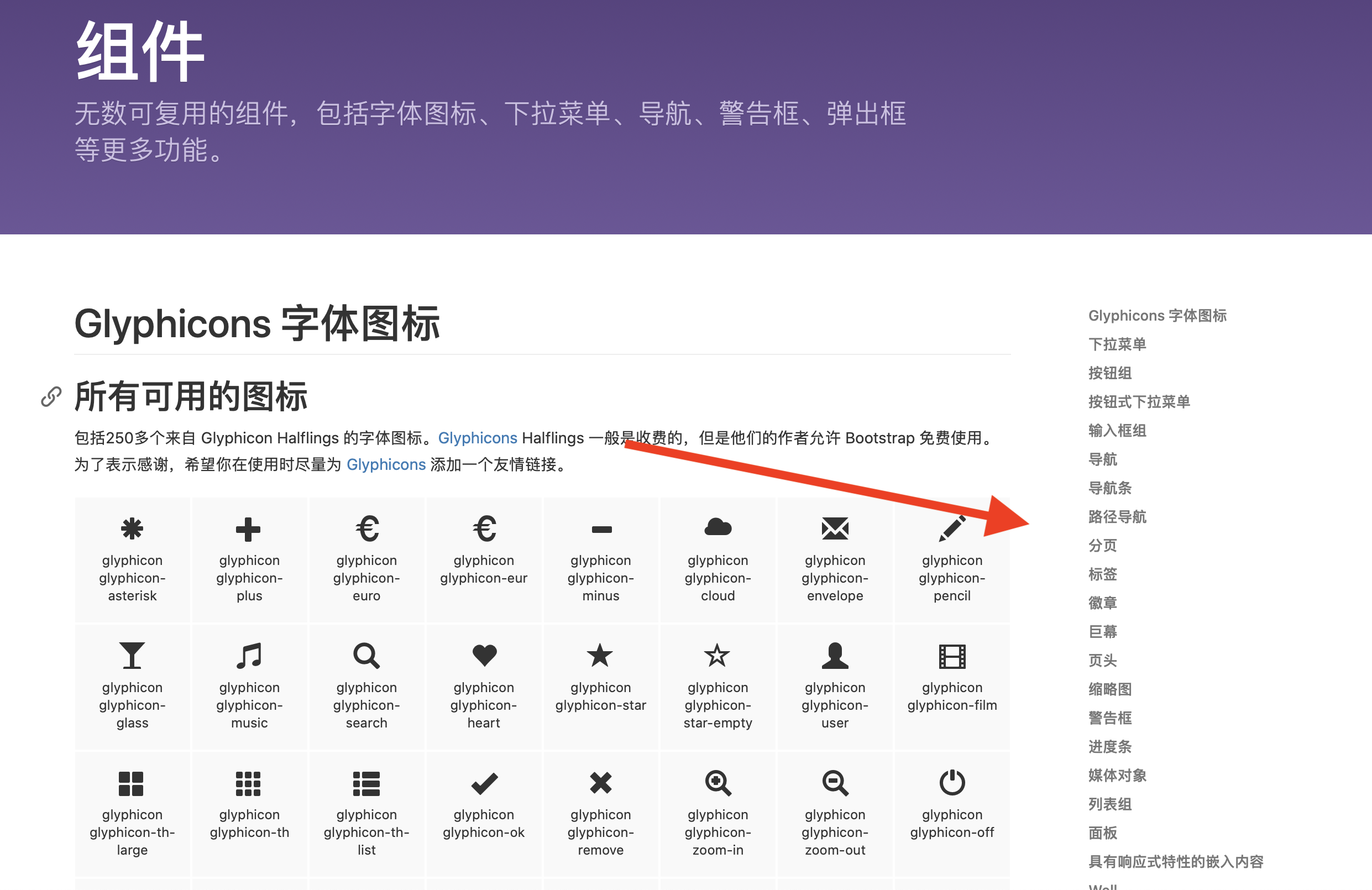Screen dimensions: 1372x890
Task: Select the glyphicon-star icon
Action: (x=601, y=656)
